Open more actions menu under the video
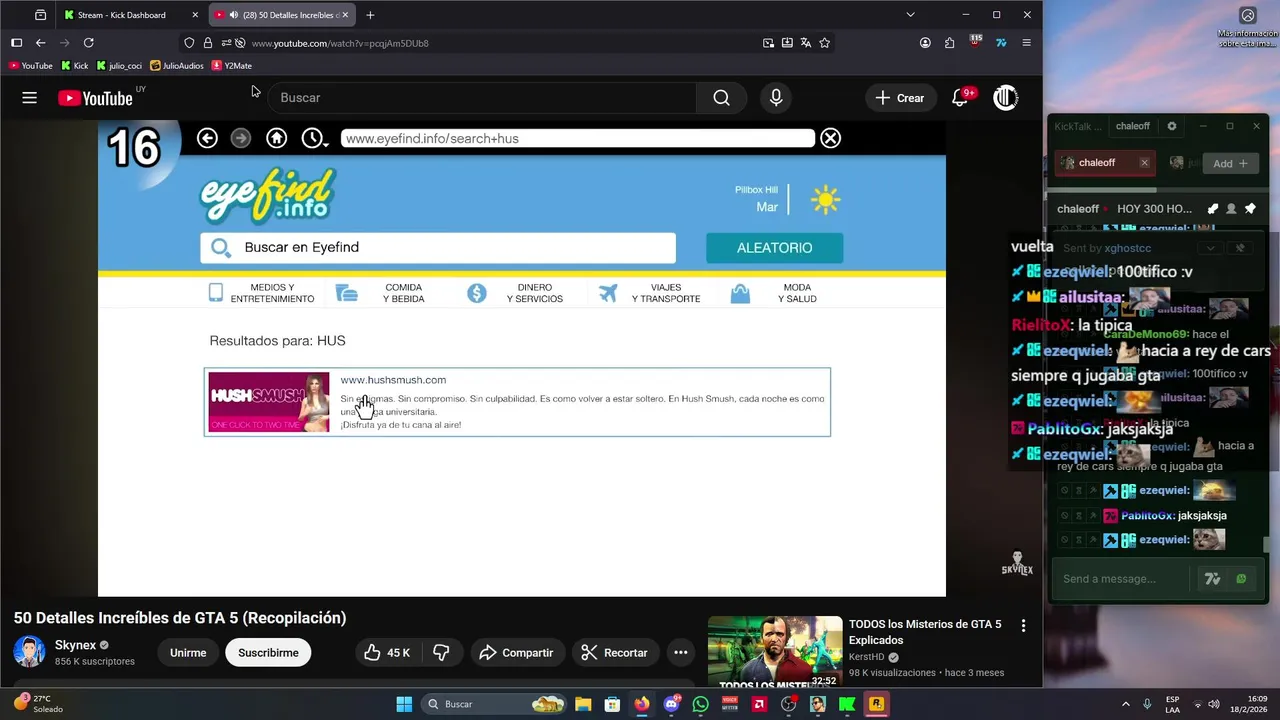 (681, 653)
